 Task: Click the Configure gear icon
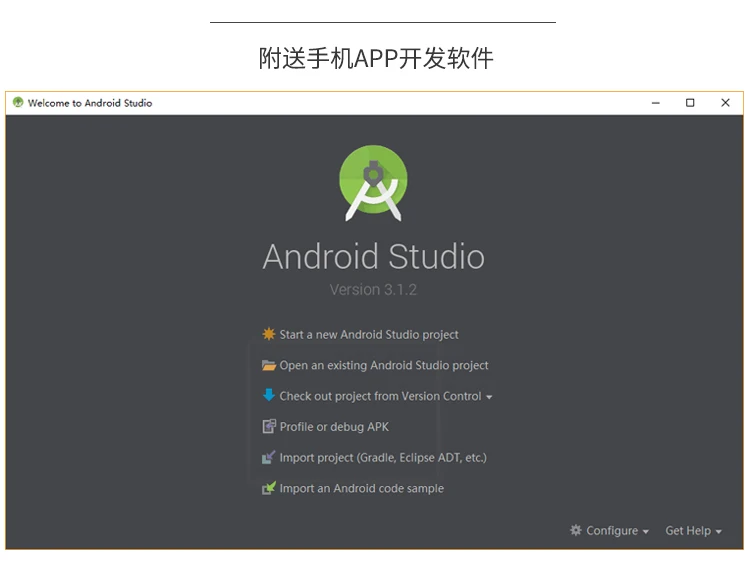[x=576, y=530]
